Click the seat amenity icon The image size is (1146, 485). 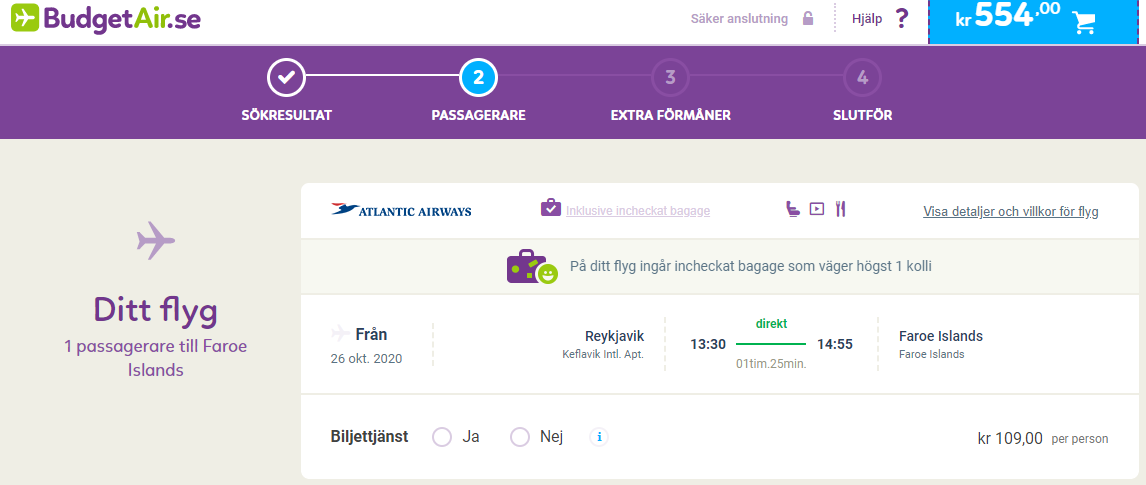tap(792, 209)
